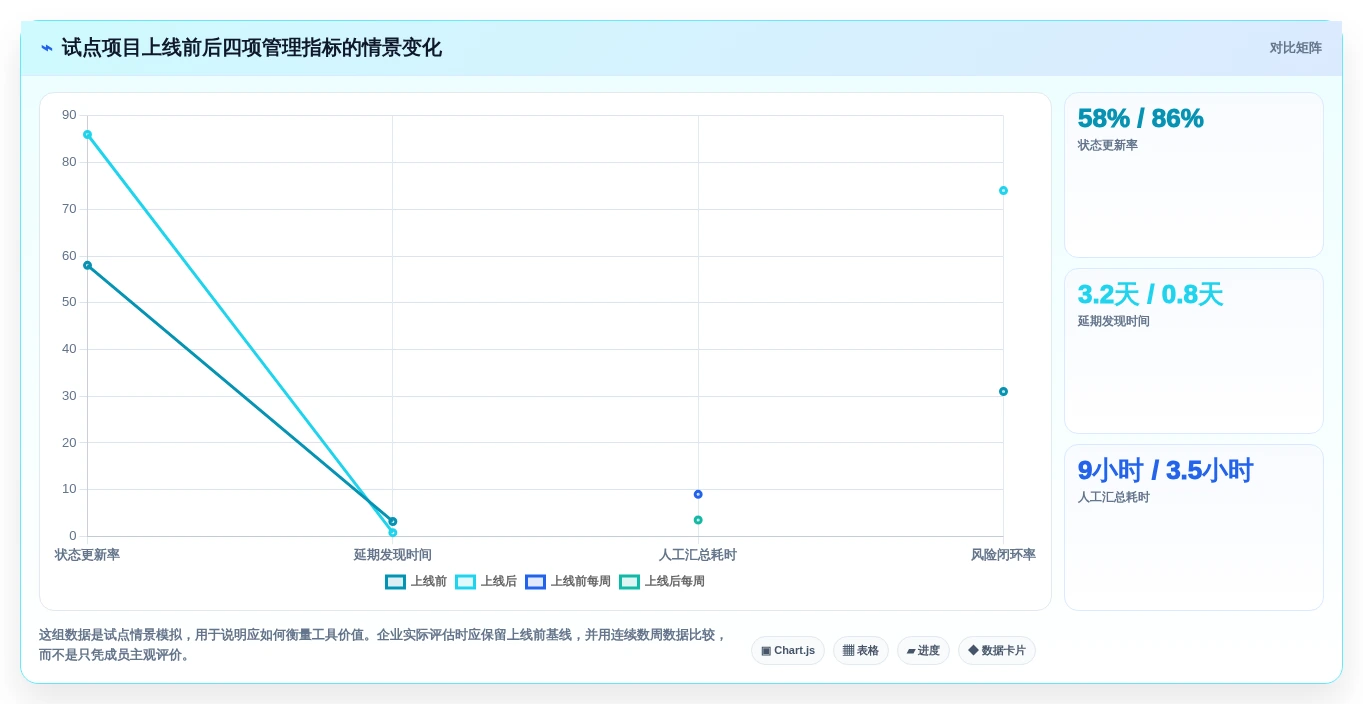Click the chart title 试点项目上线前后四项管理指标的情景变化
Viewport: 1363px width, 704px height.
(x=251, y=48)
